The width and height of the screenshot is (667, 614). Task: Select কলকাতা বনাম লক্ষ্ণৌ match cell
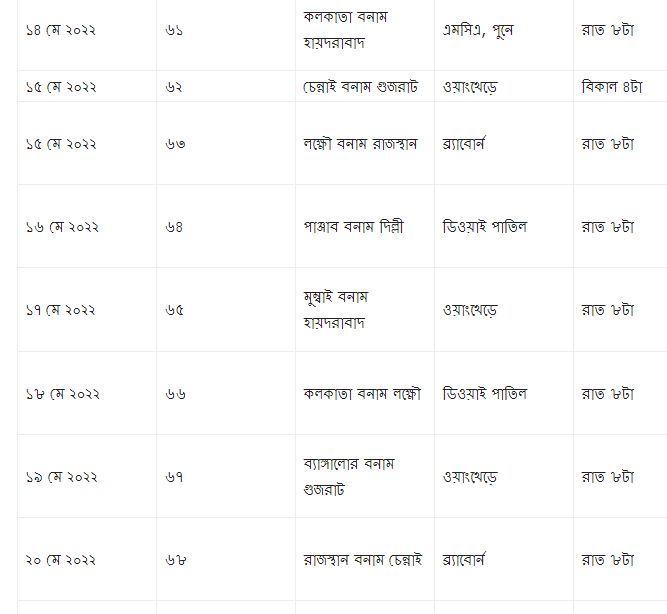tap(361, 394)
